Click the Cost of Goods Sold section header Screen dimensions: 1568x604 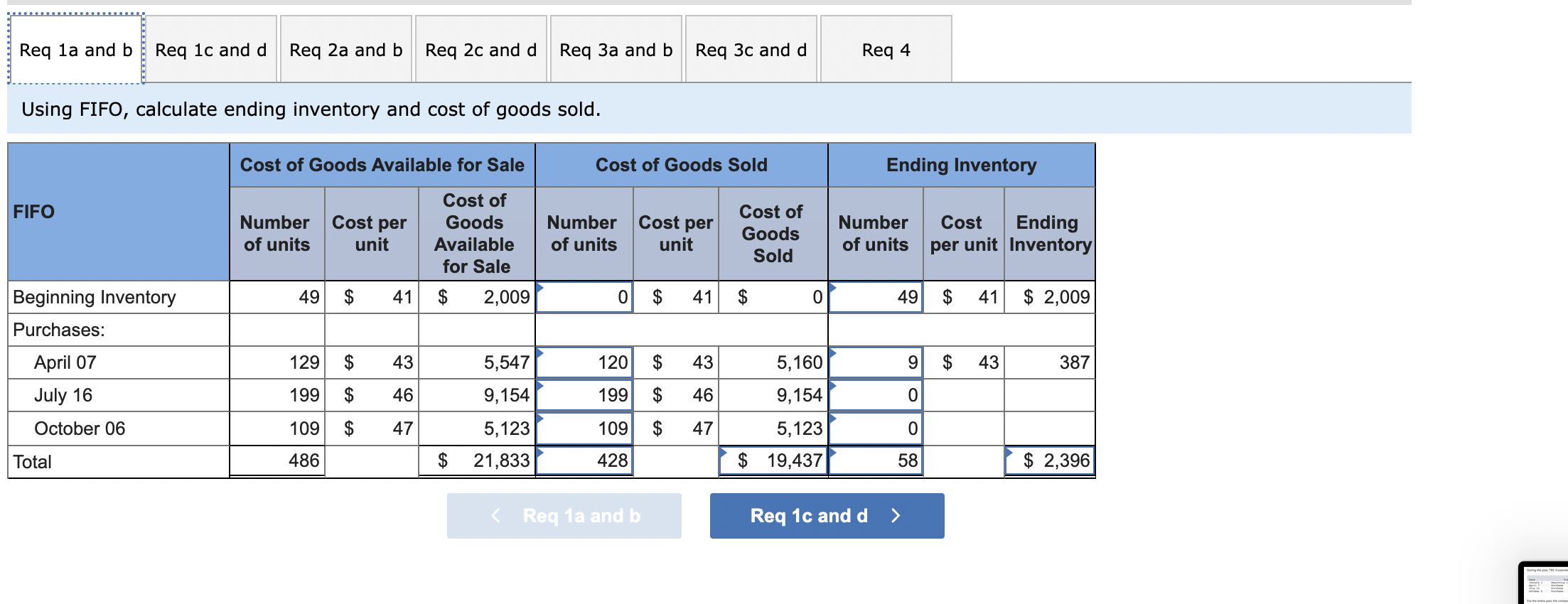[682, 165]
